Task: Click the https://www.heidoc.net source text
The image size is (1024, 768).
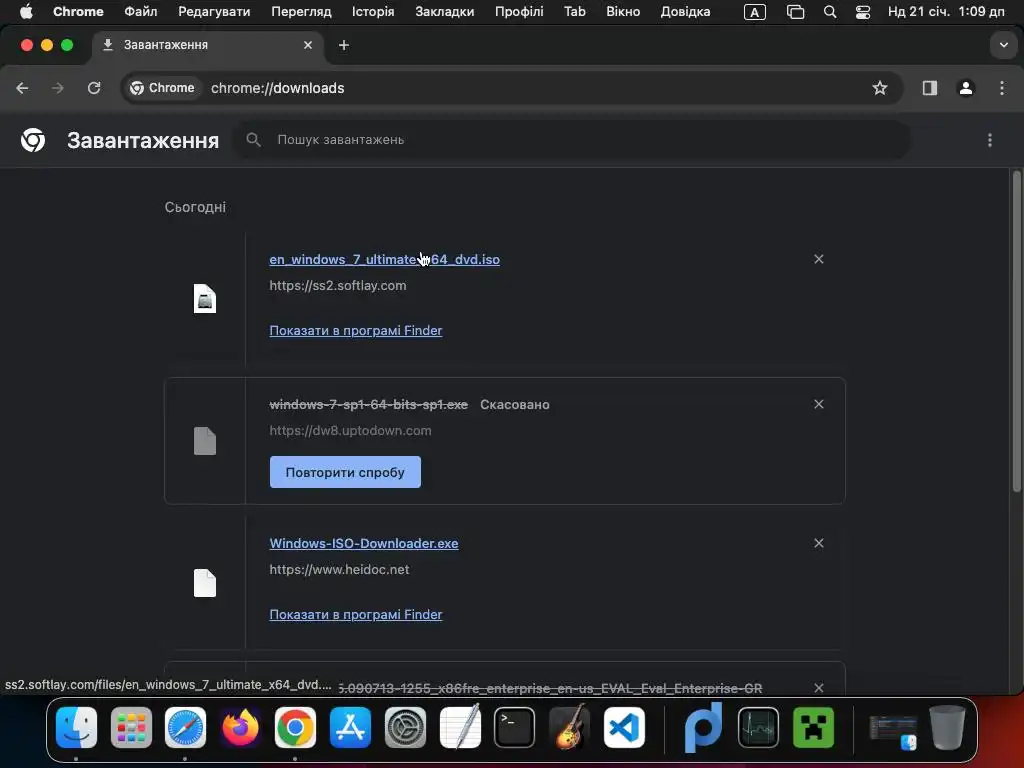Action: click(x=340, y=569)
